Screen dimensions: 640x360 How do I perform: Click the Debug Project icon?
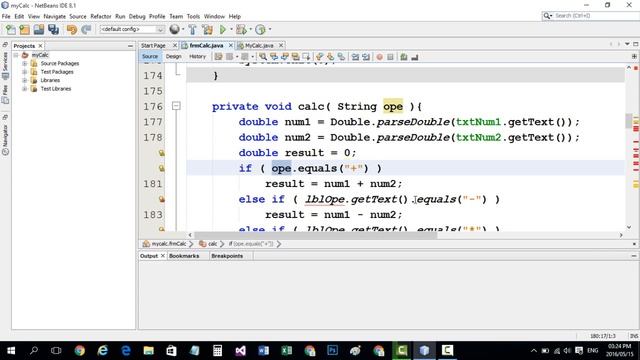tap(241, 29)
